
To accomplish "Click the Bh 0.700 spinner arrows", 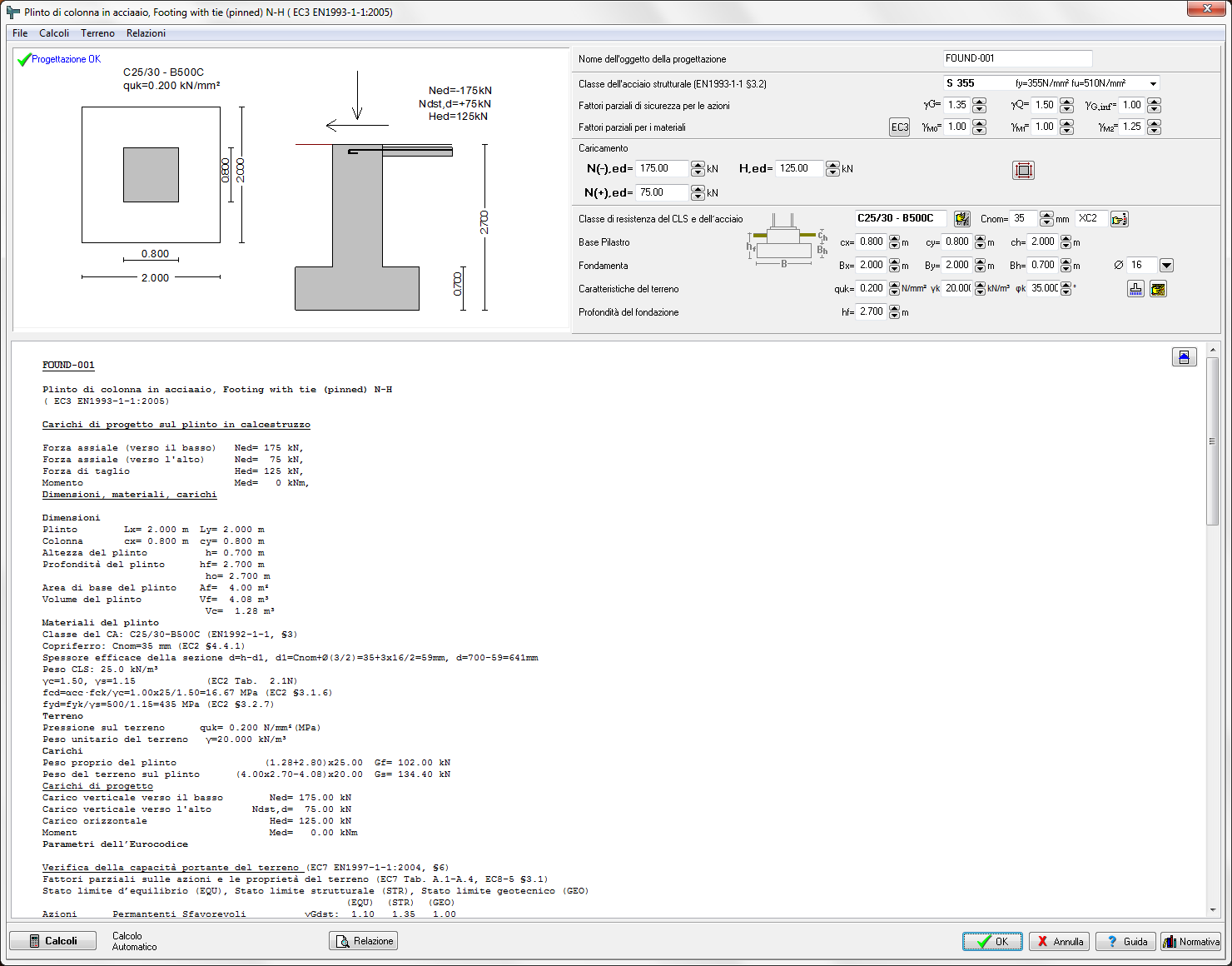I will (x=1066, y=266).
